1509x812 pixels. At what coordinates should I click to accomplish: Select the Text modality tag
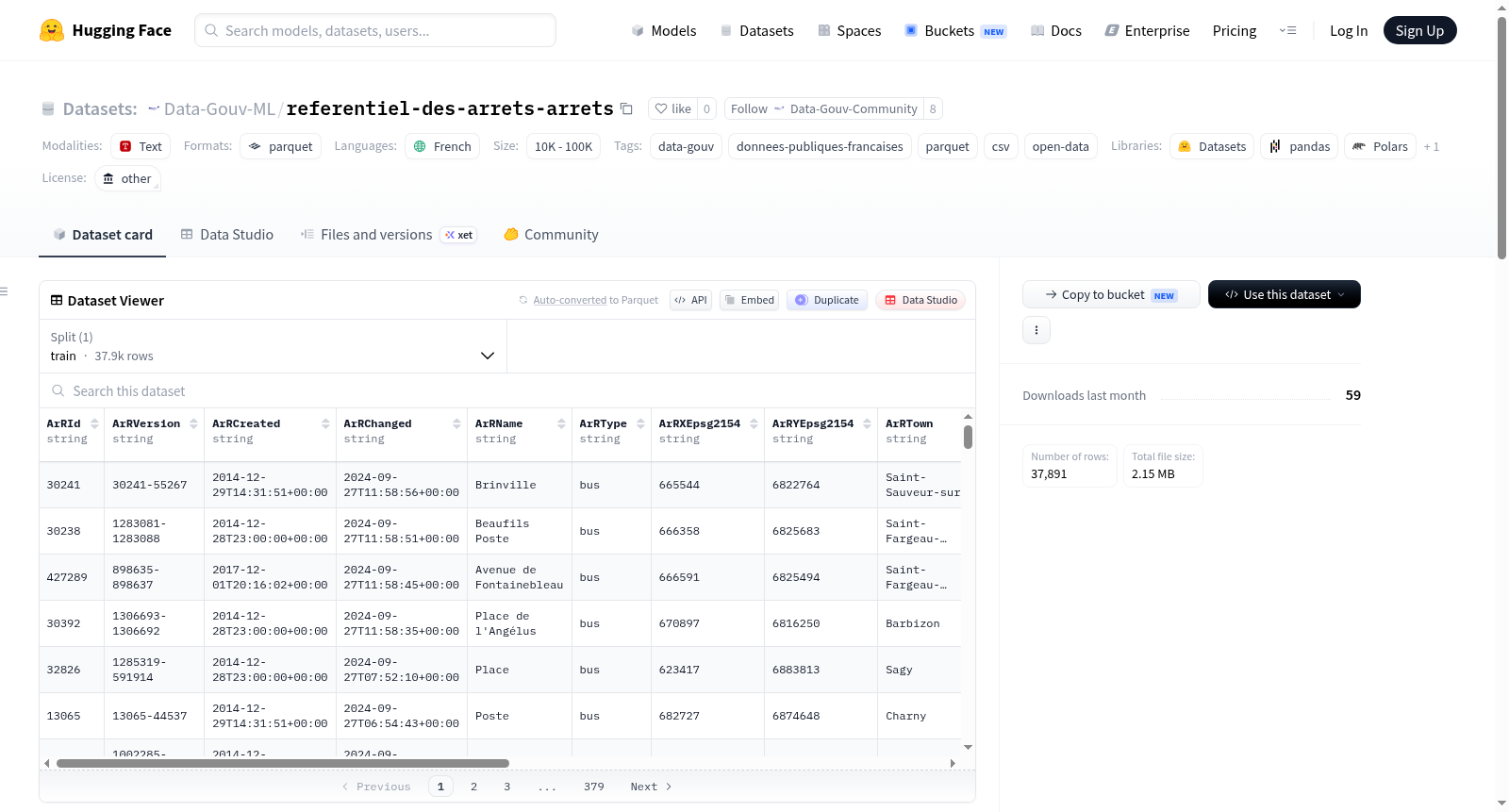click(141, 146)
